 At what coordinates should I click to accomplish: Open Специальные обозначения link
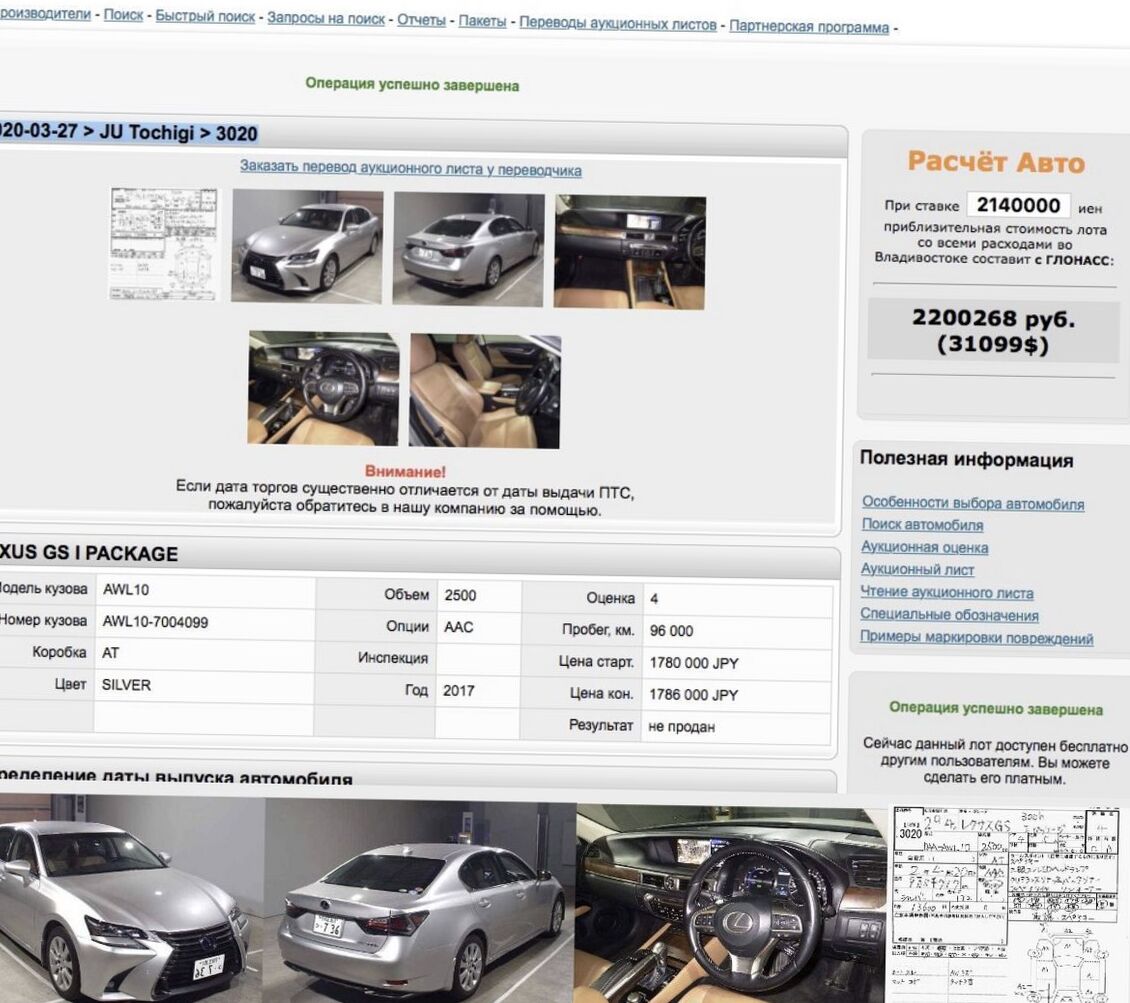coord(949,615)
